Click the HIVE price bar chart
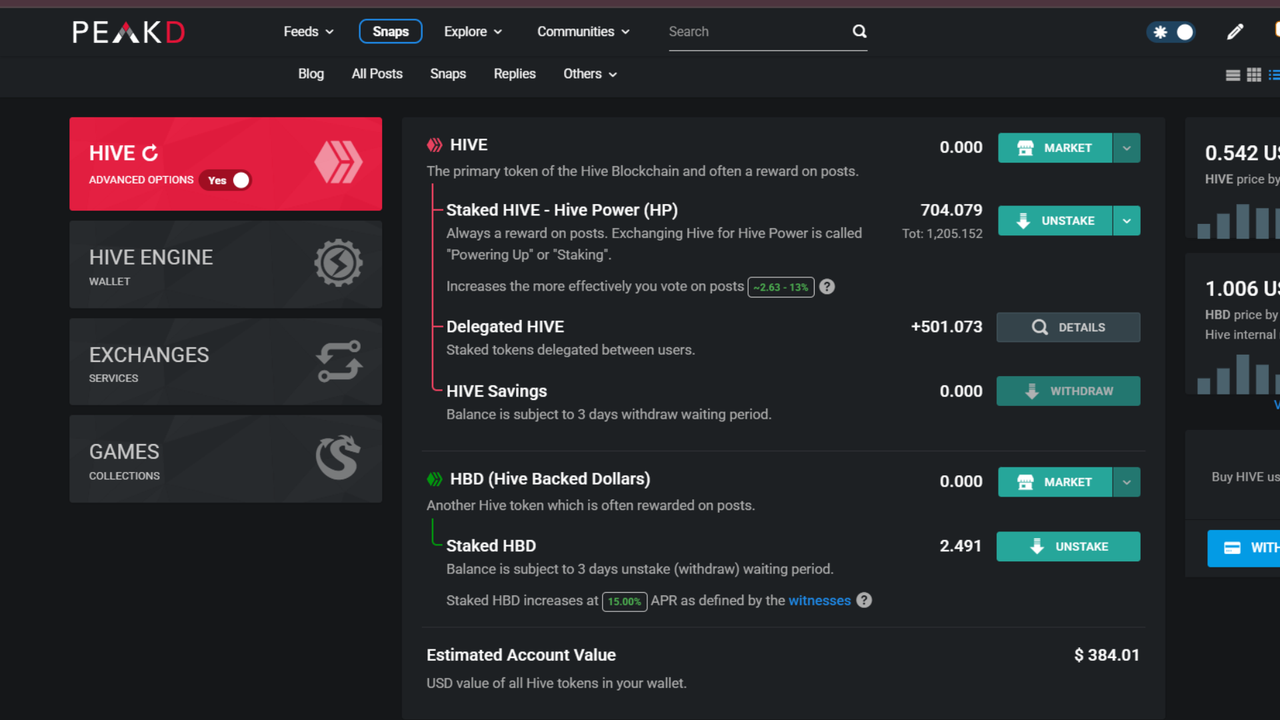 coord(1239,220)
